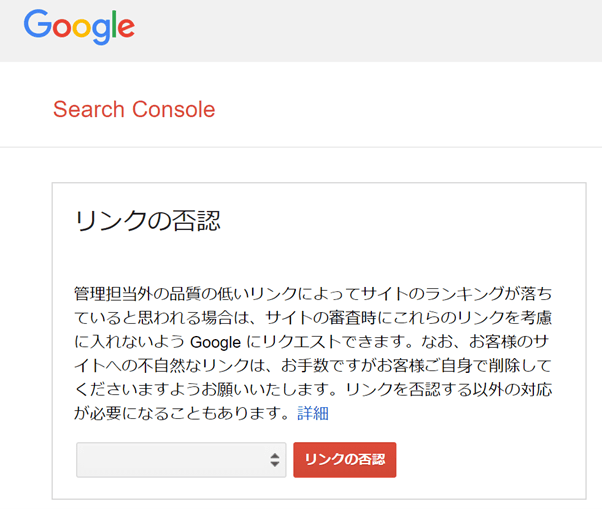Click the line starting with サイトへの不自然なリンクは
Image resolution: width=602 pixels, height=509 pixels.
point(312,365)
